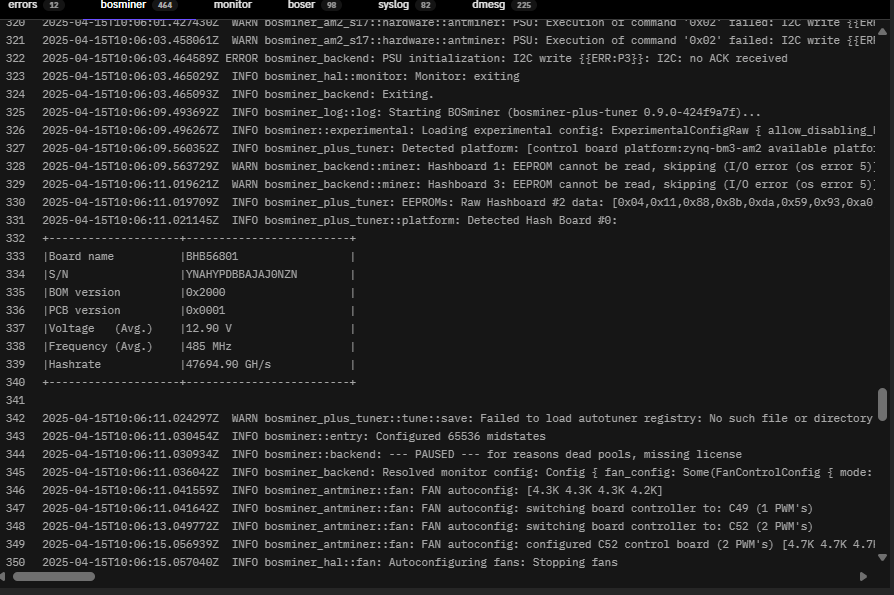Image resolution: width=894 pixels, height=595 pixels.
Task: Click the dmesg count badge 225
Action: point(523,5)
